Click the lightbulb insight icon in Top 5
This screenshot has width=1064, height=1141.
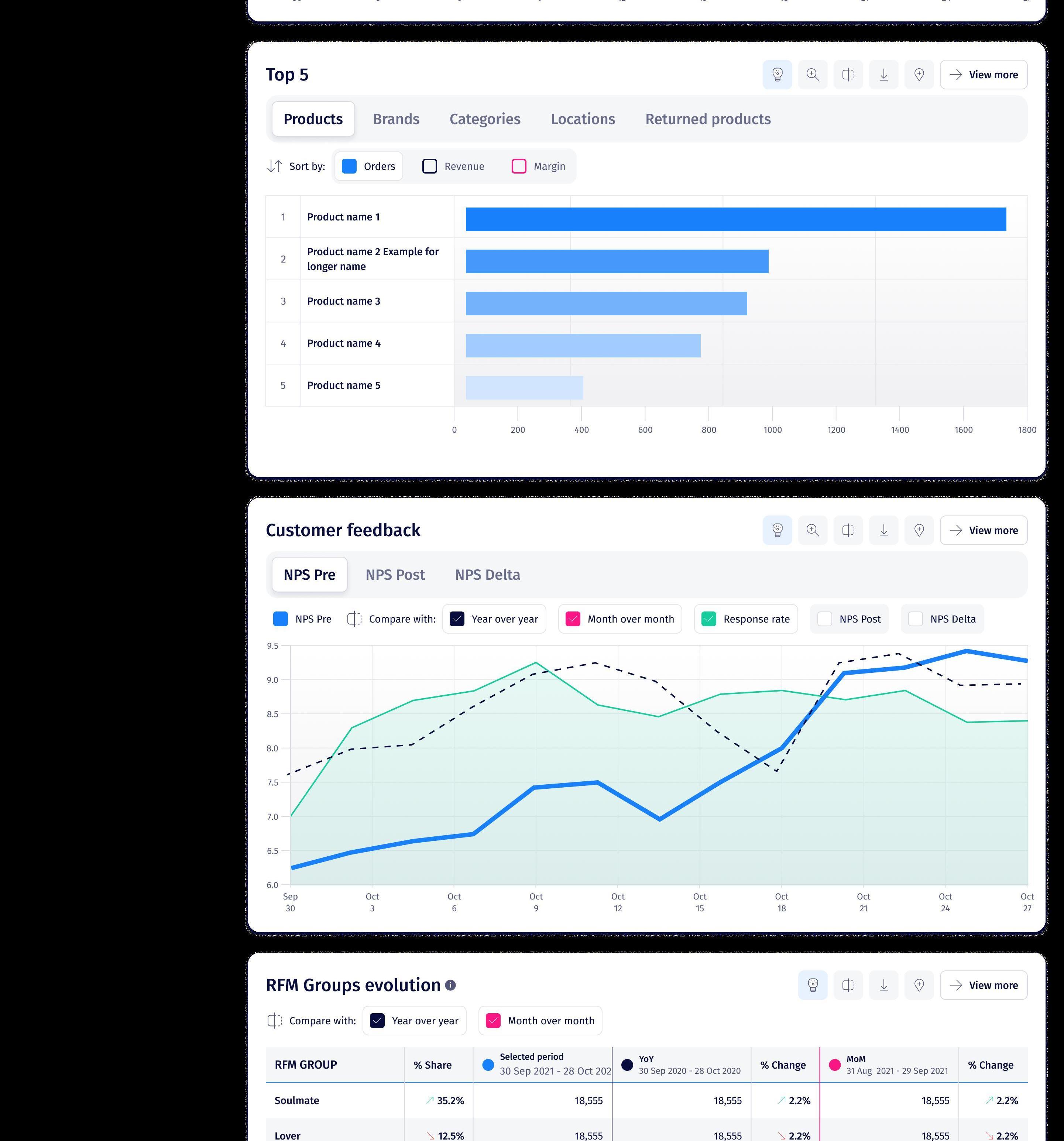click(778, 74)
